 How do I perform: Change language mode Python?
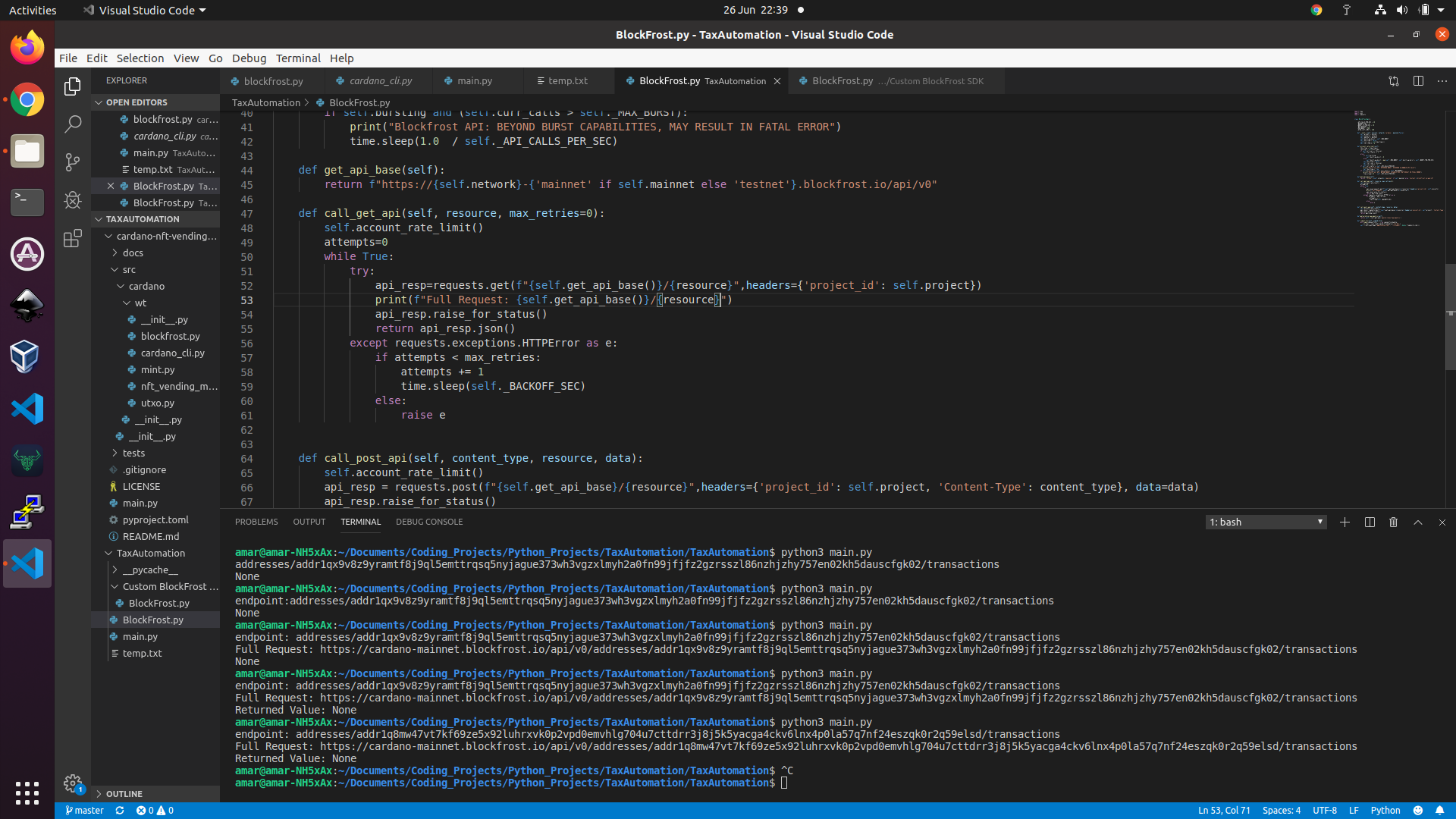point(1385,811)
